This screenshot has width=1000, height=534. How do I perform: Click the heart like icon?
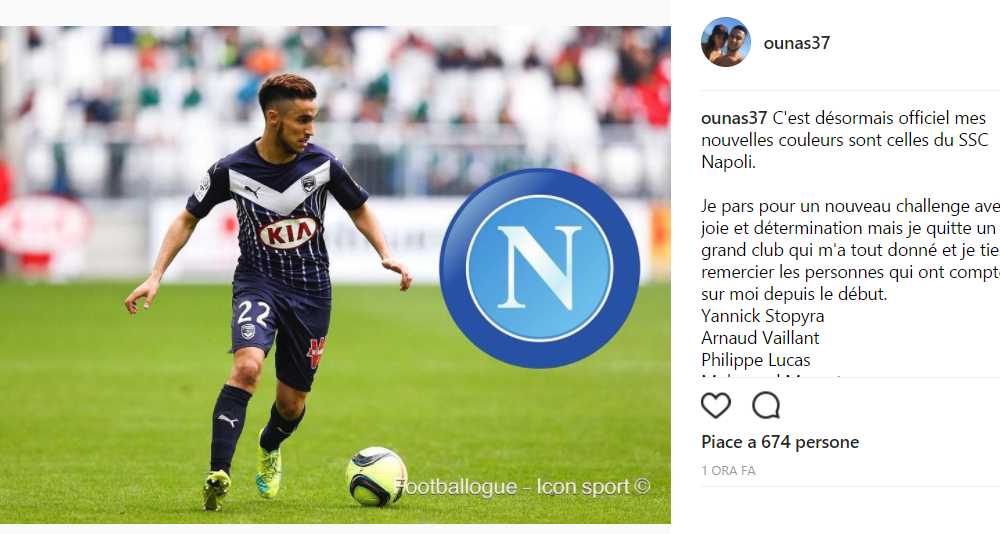pos(716,406)
